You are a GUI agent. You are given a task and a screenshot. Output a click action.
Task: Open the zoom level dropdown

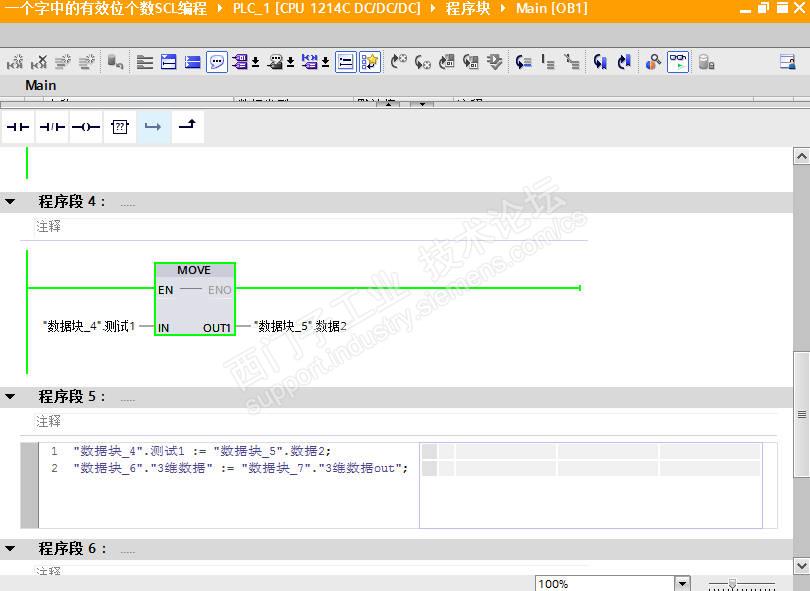pos(682,584)
